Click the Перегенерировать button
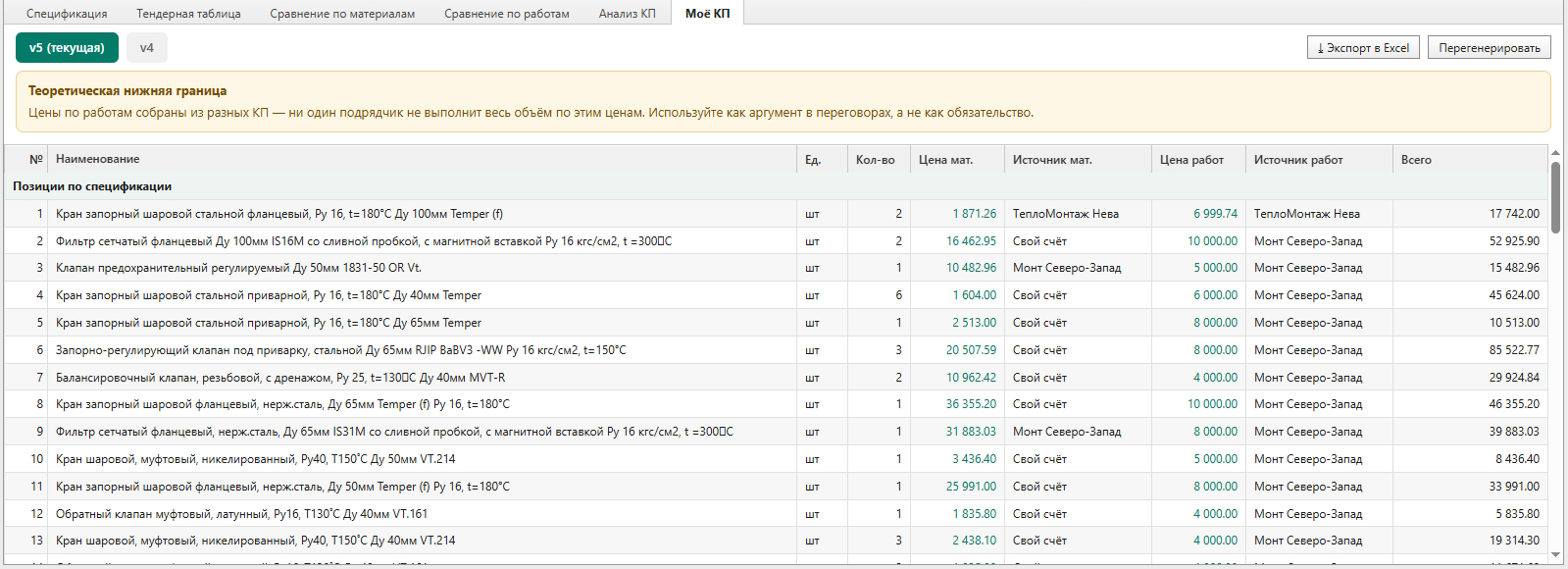 [x=1490, y=48]
